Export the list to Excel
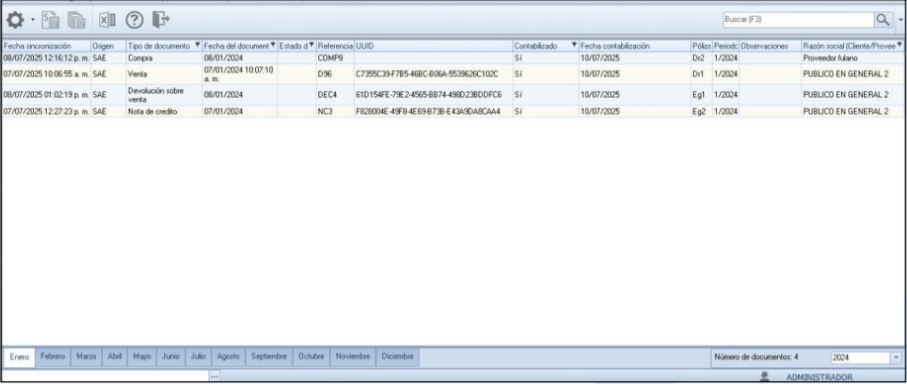Viewport: 907px width, 384px height. (107, 20)
